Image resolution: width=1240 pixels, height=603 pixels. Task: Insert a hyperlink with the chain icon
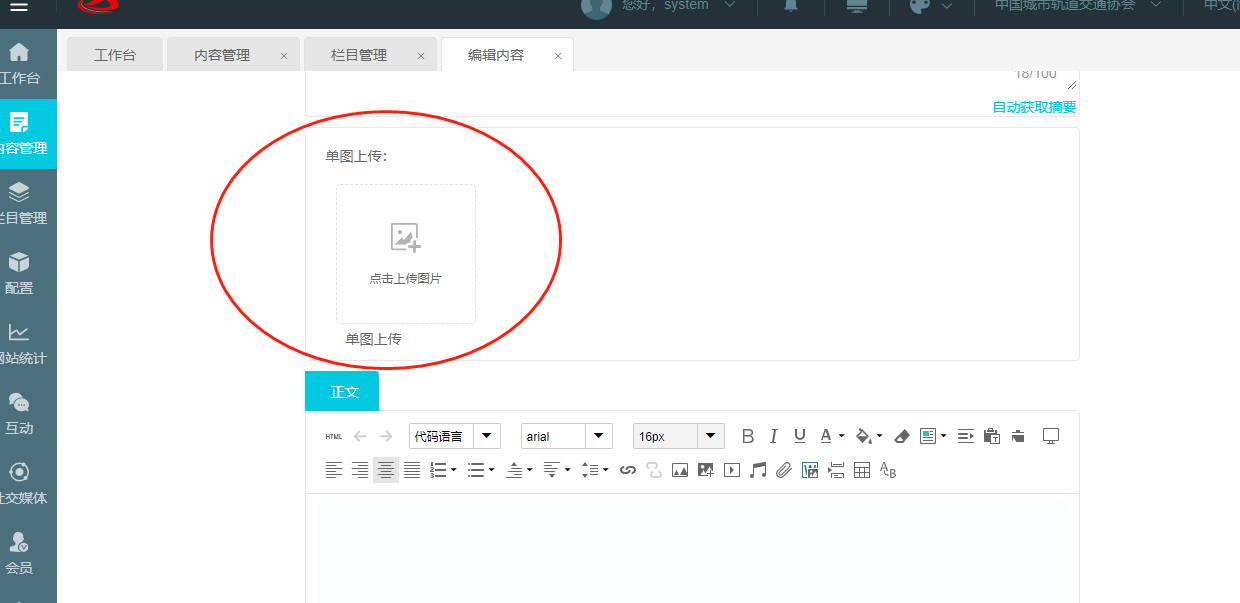tap(628, 470)
